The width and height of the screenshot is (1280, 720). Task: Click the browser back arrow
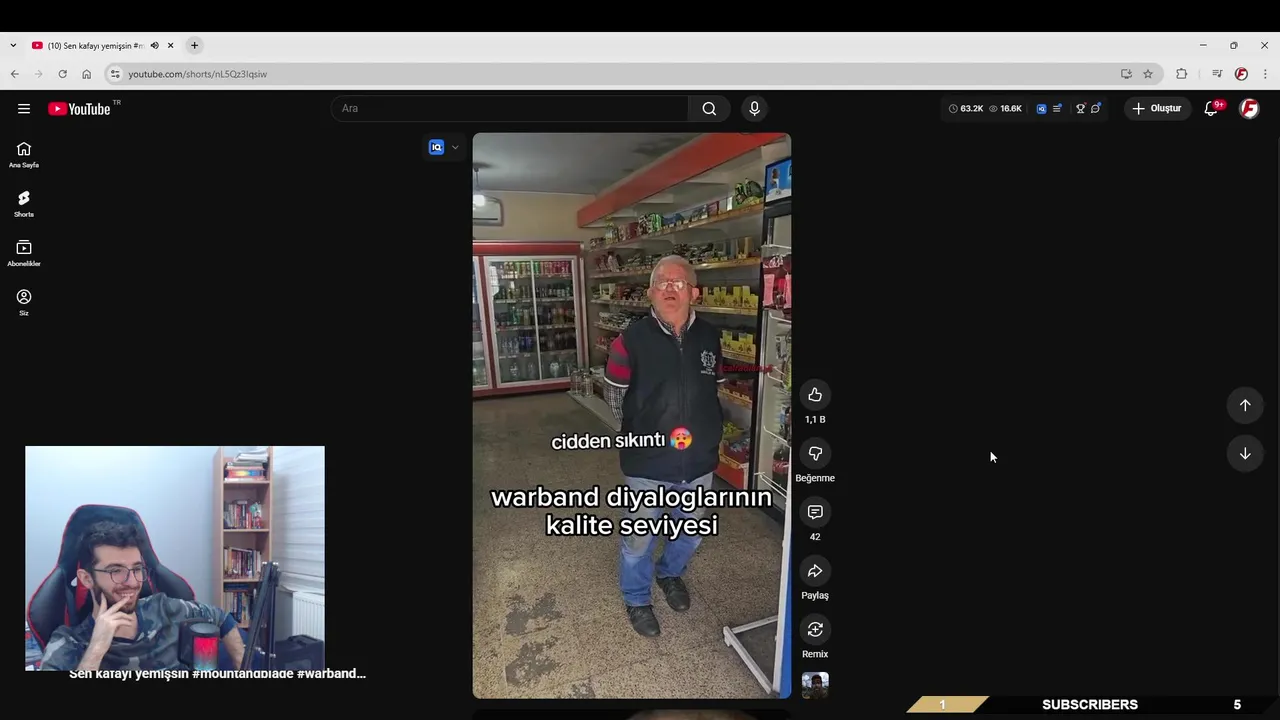click(x=14, y=74)
